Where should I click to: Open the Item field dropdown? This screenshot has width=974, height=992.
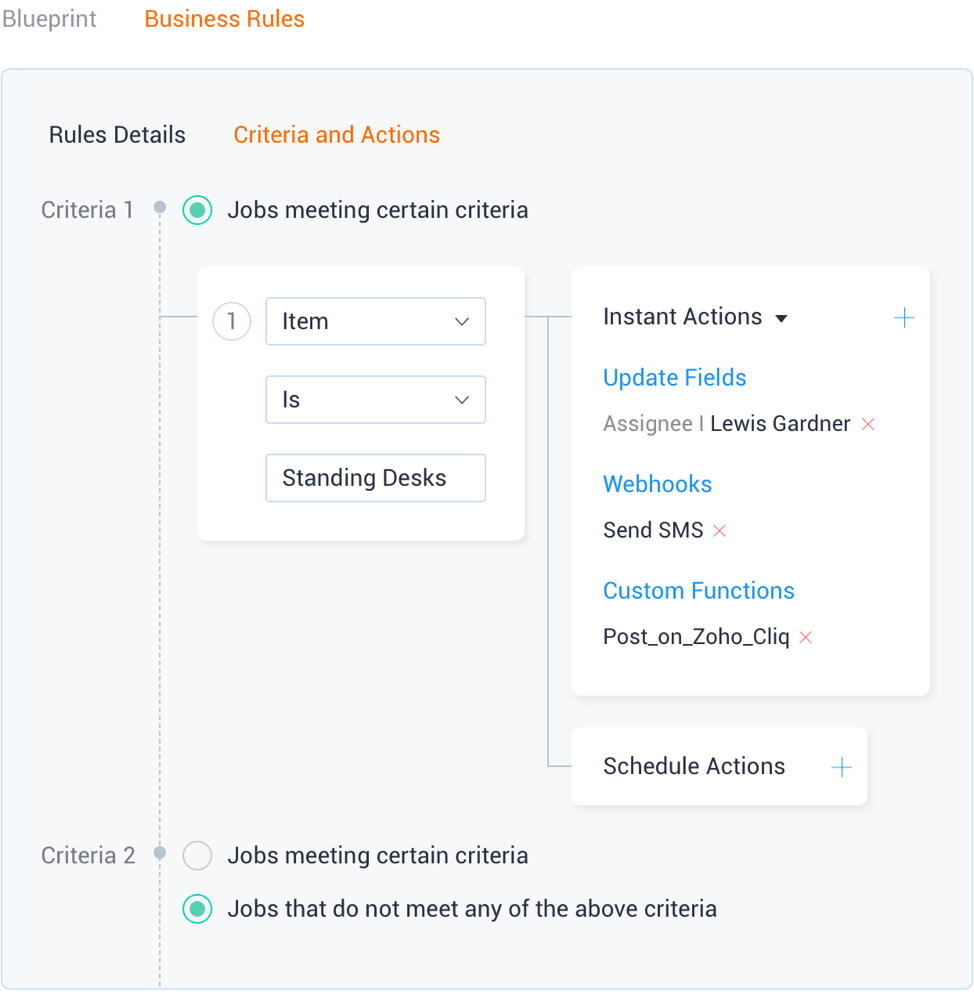(x=376, y=321)
